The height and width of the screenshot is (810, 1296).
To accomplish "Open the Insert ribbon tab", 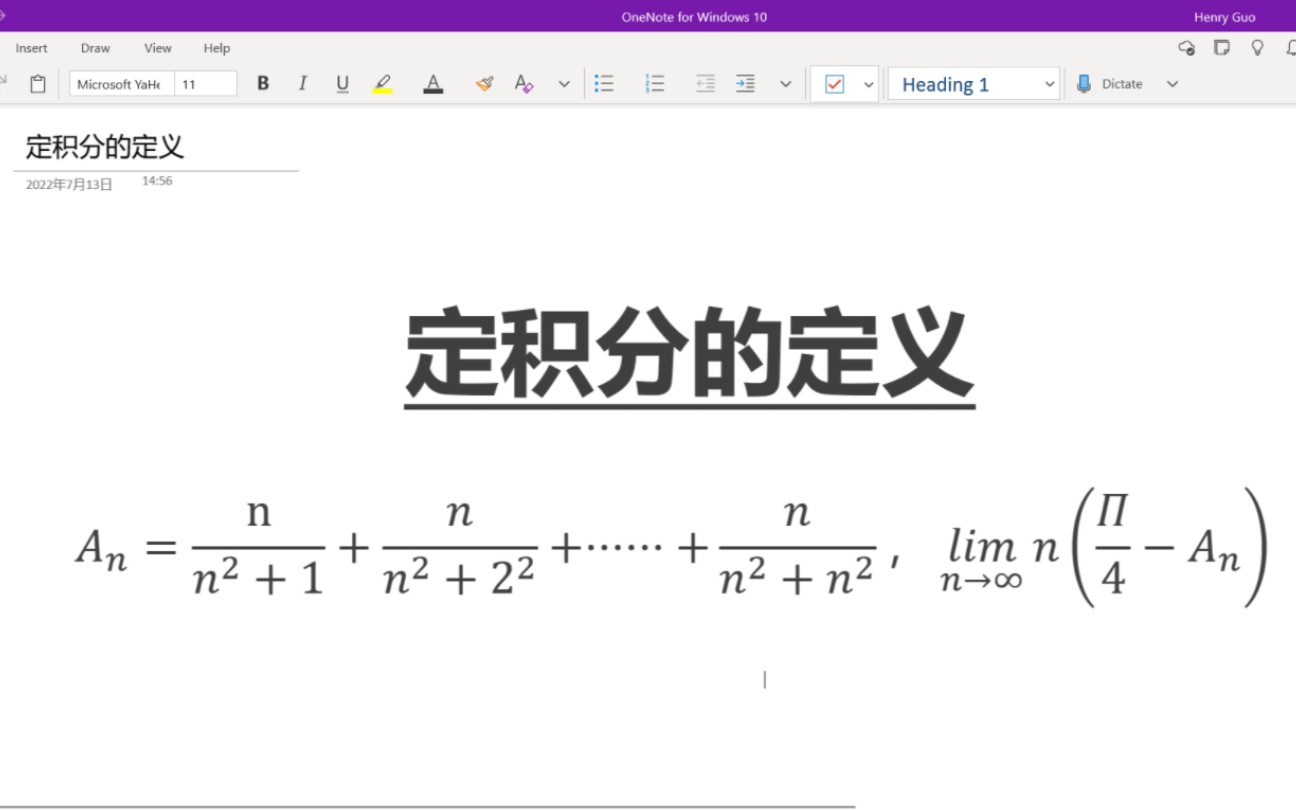I will point(31,48).
